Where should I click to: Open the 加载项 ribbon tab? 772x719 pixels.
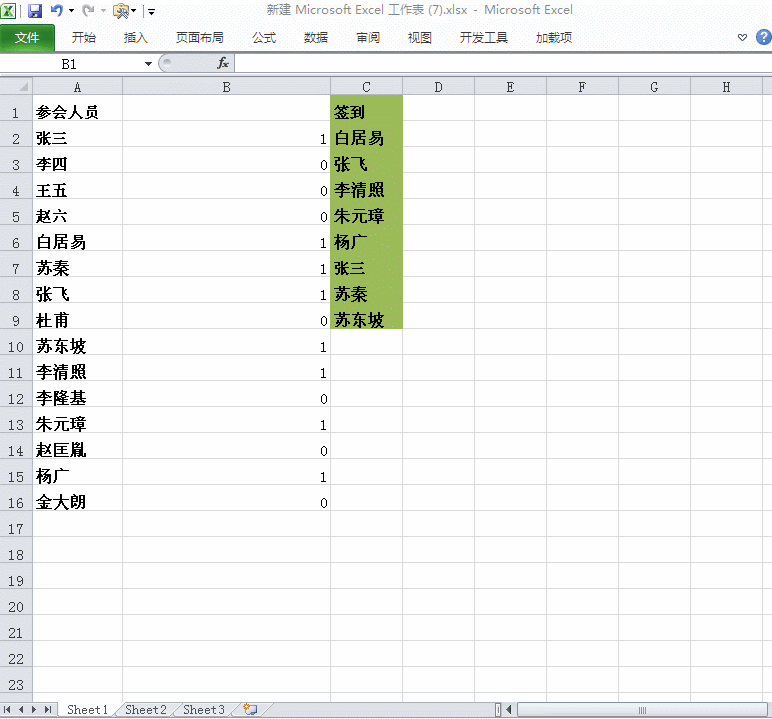(x=554, y=37)
